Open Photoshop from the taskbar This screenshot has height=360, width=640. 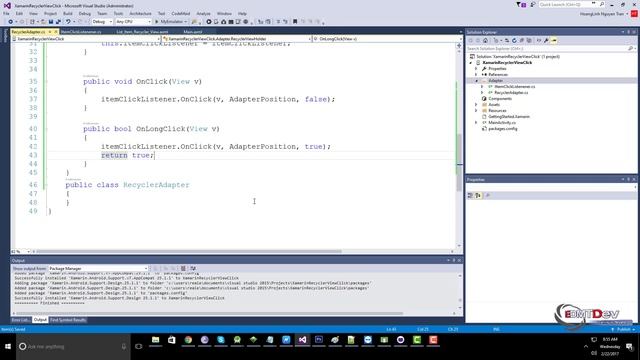pos(319,340)
